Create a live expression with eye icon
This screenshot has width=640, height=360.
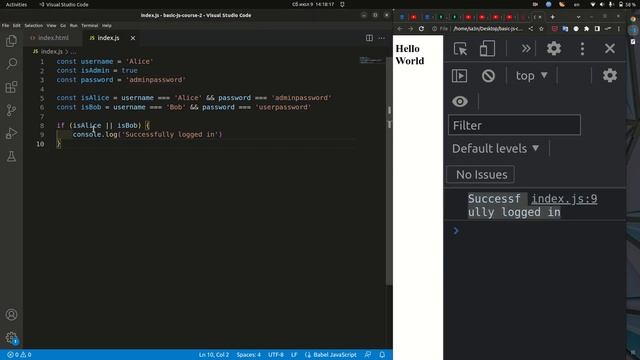pyautogui.click(x=460, y=101)
